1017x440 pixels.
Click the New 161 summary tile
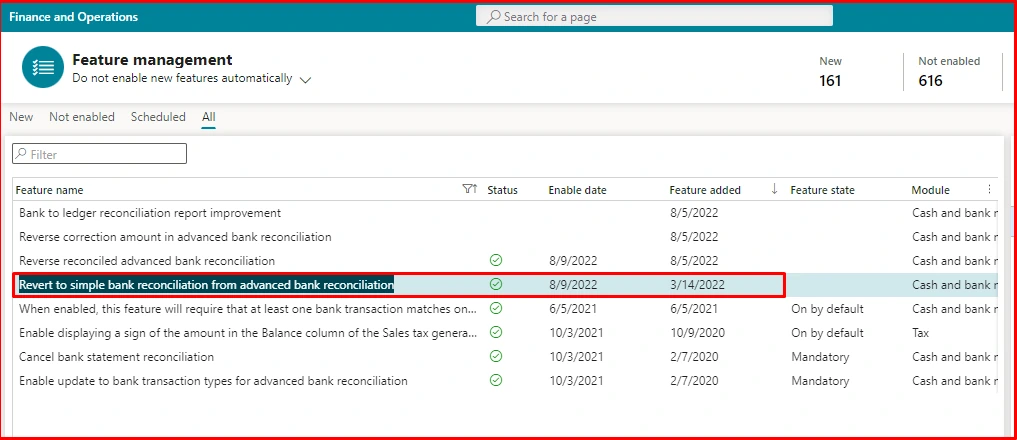point(830,71)
